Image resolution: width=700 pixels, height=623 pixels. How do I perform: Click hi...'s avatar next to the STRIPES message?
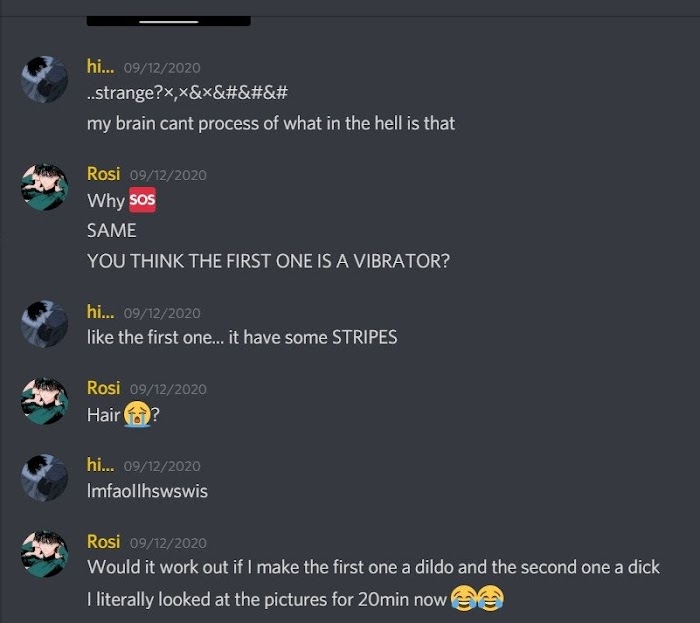45,324
